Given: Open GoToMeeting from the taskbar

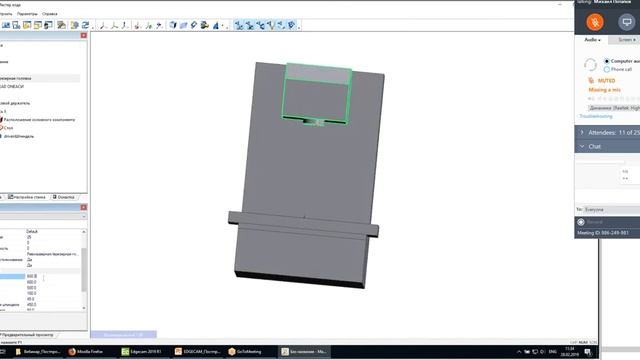Looking at the screenshot, I should [x=245, y=351].
